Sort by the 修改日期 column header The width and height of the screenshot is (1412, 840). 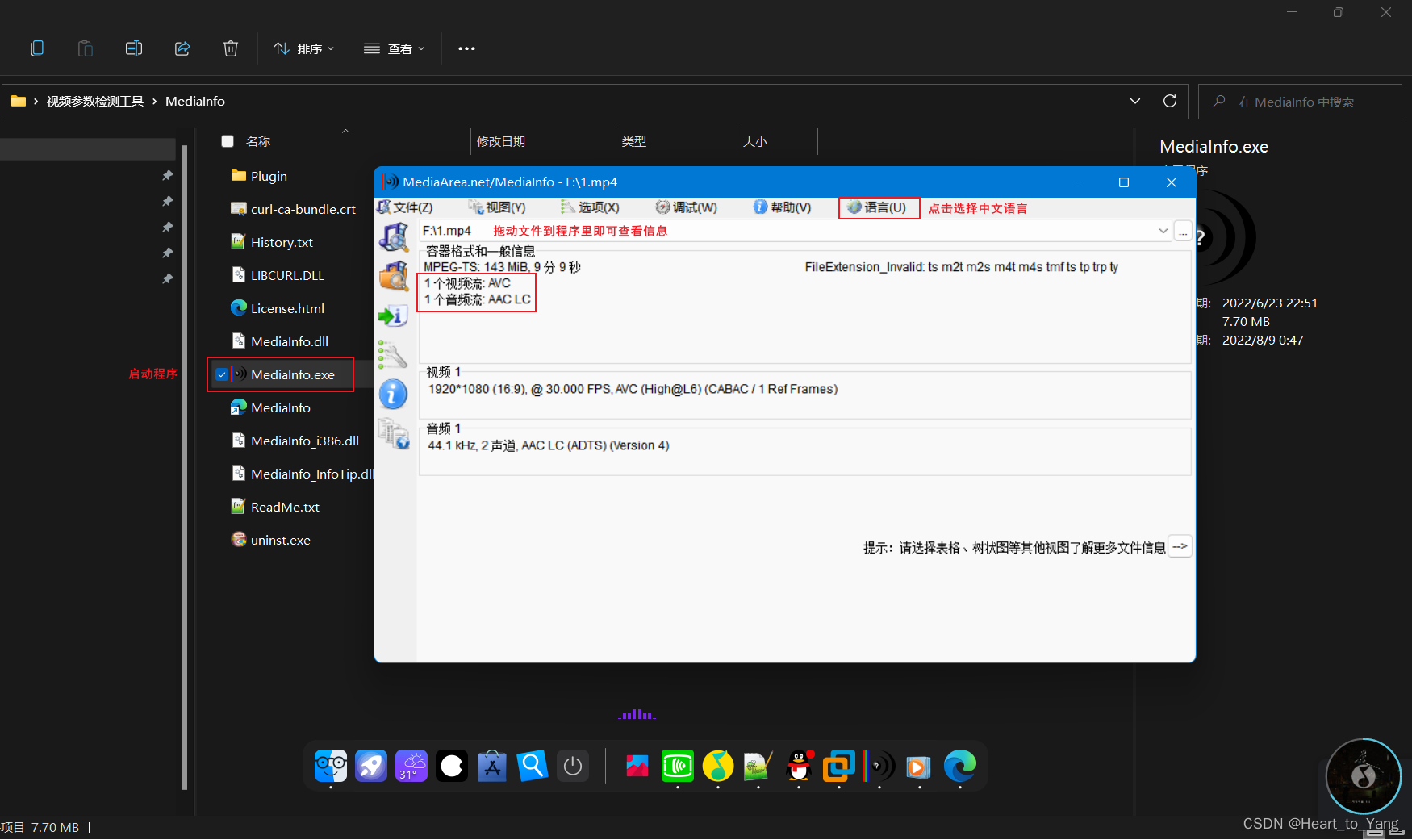point(501,141)
